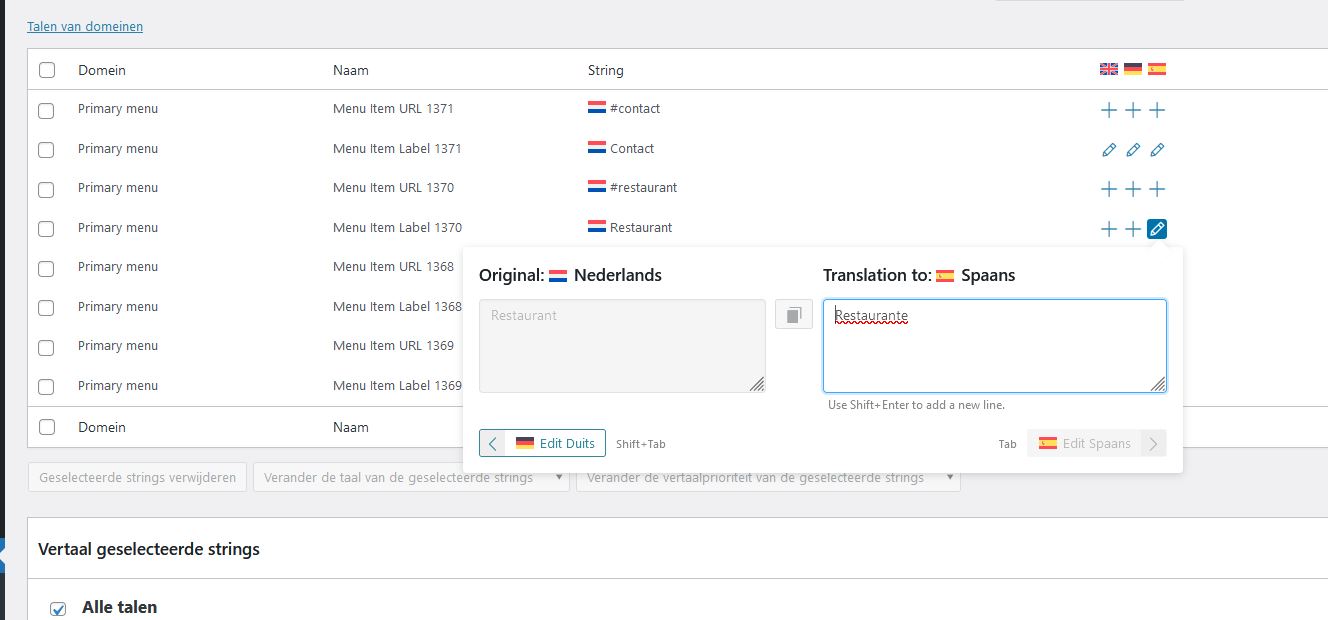This screenshot has height=620, width=1328.
Task: Click active Spanish pencil icon for Restaurant
Action: click(x=1157, y=229)
